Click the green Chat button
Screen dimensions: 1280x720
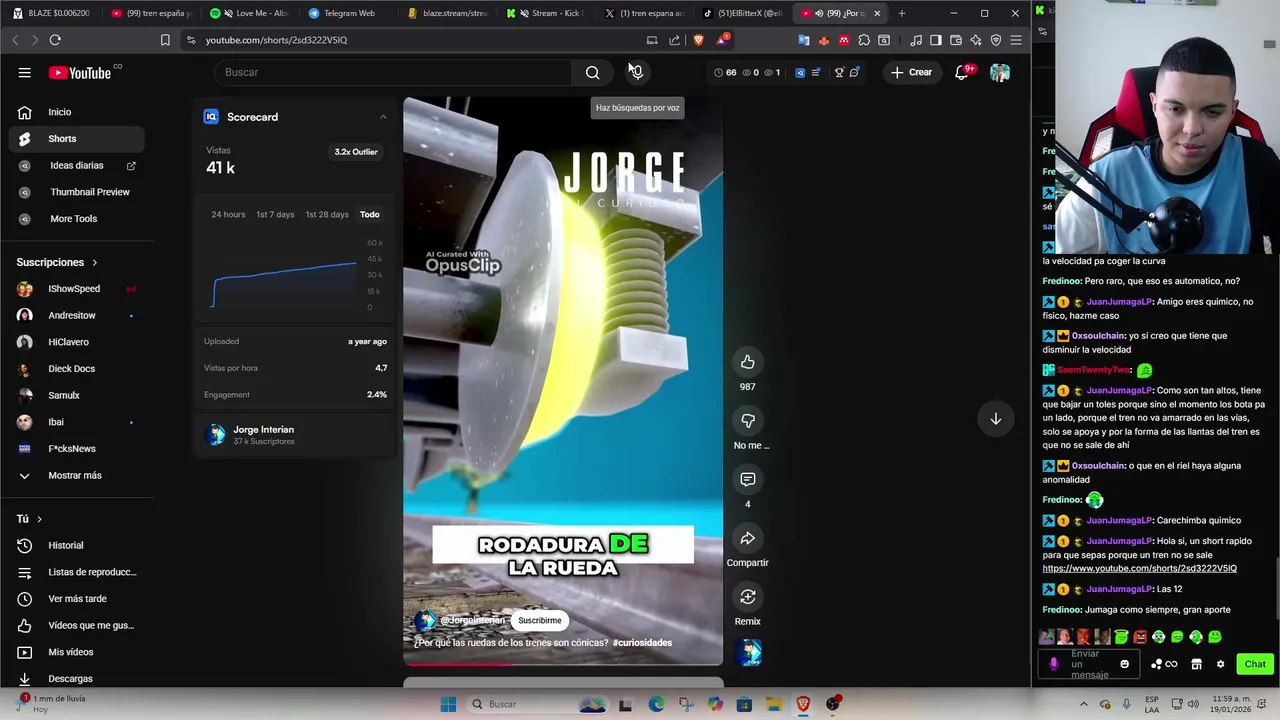click(1255, 664)
